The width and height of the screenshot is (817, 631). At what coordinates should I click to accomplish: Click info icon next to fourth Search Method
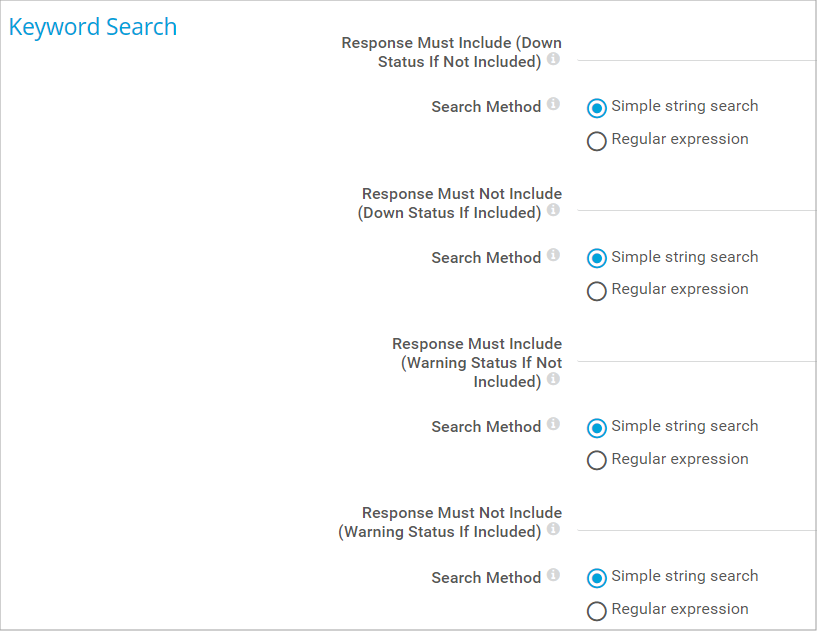553,576
